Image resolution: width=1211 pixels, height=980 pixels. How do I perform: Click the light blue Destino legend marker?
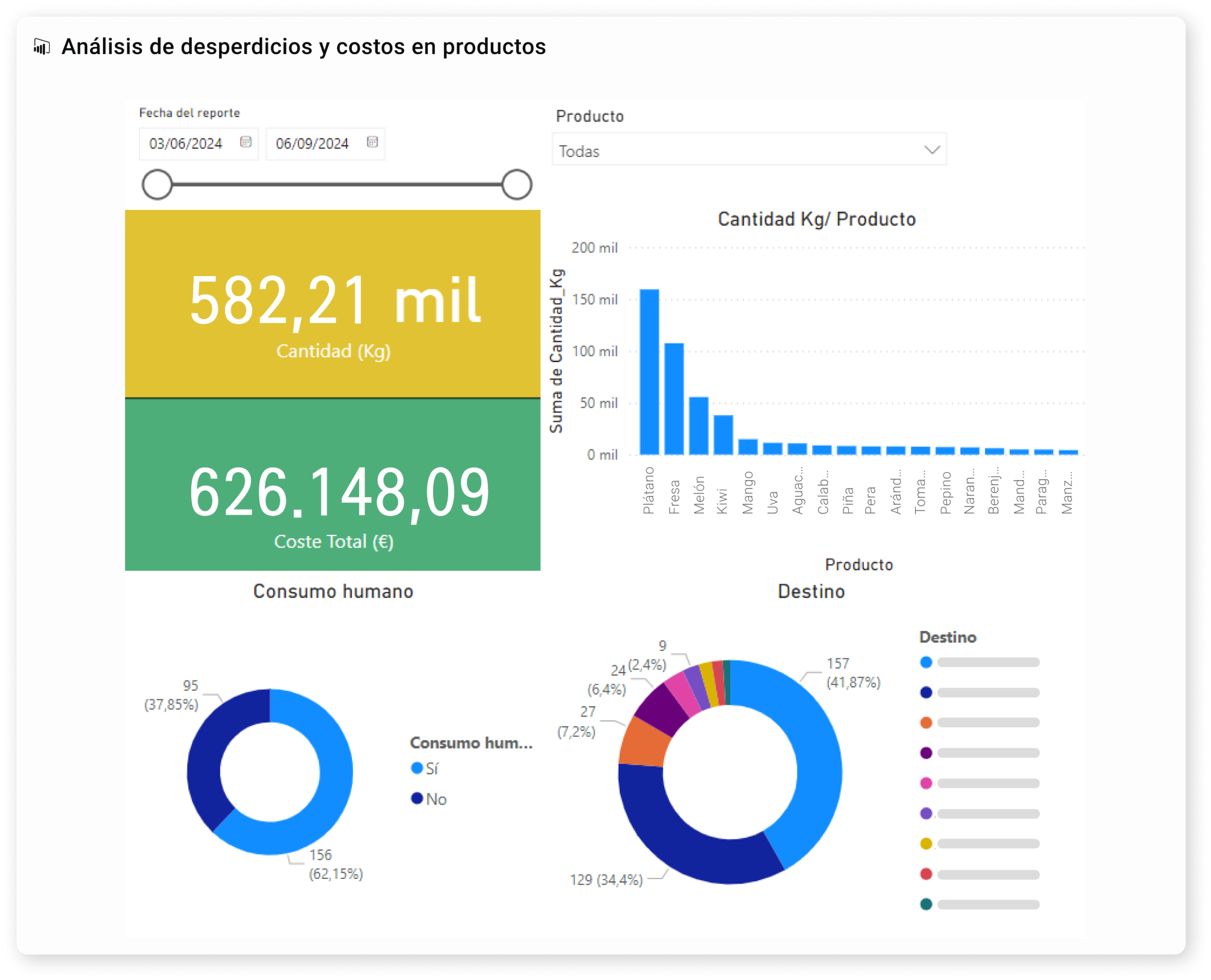click(x=926, y=662)
